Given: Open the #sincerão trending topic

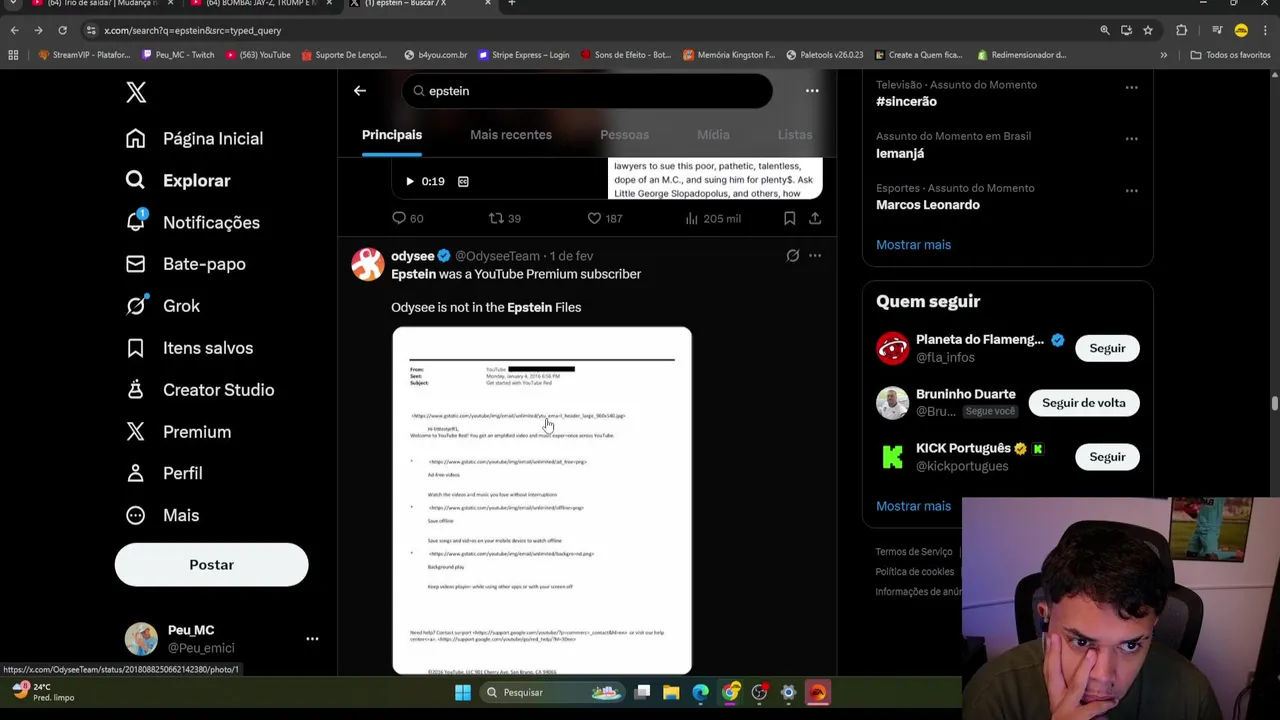Looking at the screenshot, I should click(x=907, y=101).
